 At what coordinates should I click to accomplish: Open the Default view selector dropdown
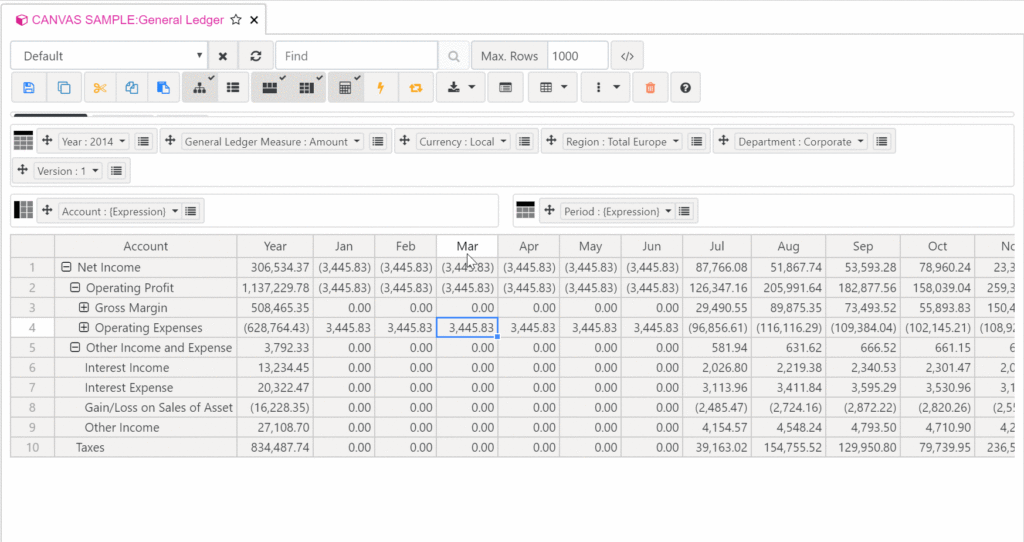tap(109, 56)
